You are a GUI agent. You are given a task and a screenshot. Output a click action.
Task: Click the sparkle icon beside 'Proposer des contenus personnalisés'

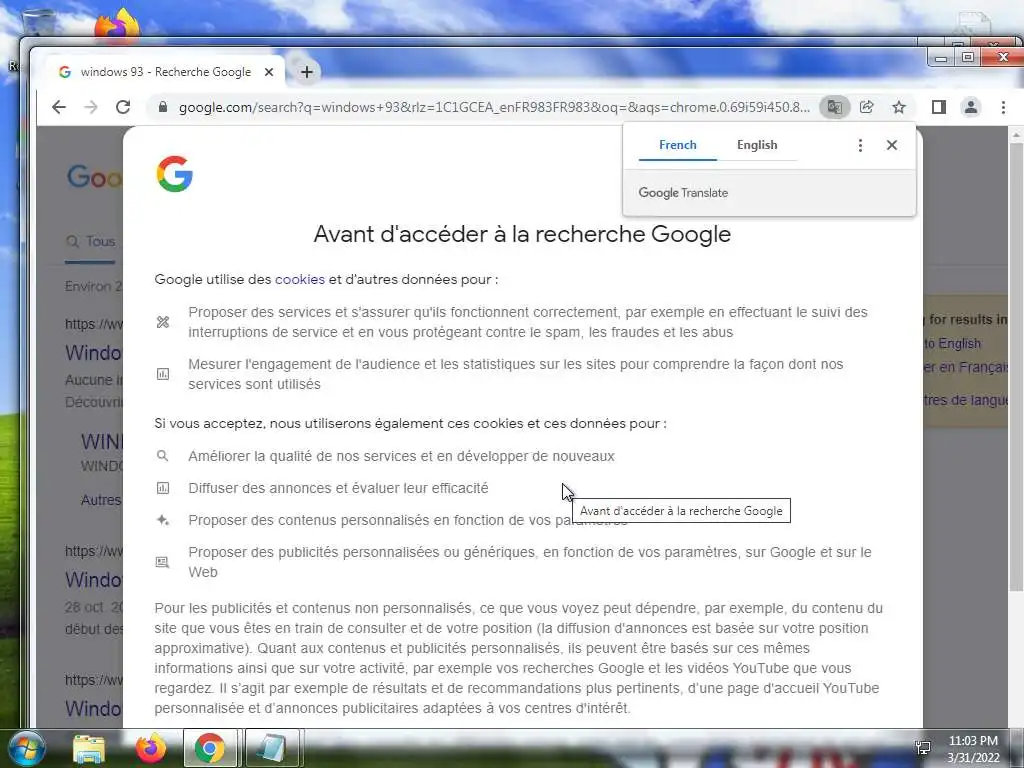pyautogui.click(x=163, y=520)
